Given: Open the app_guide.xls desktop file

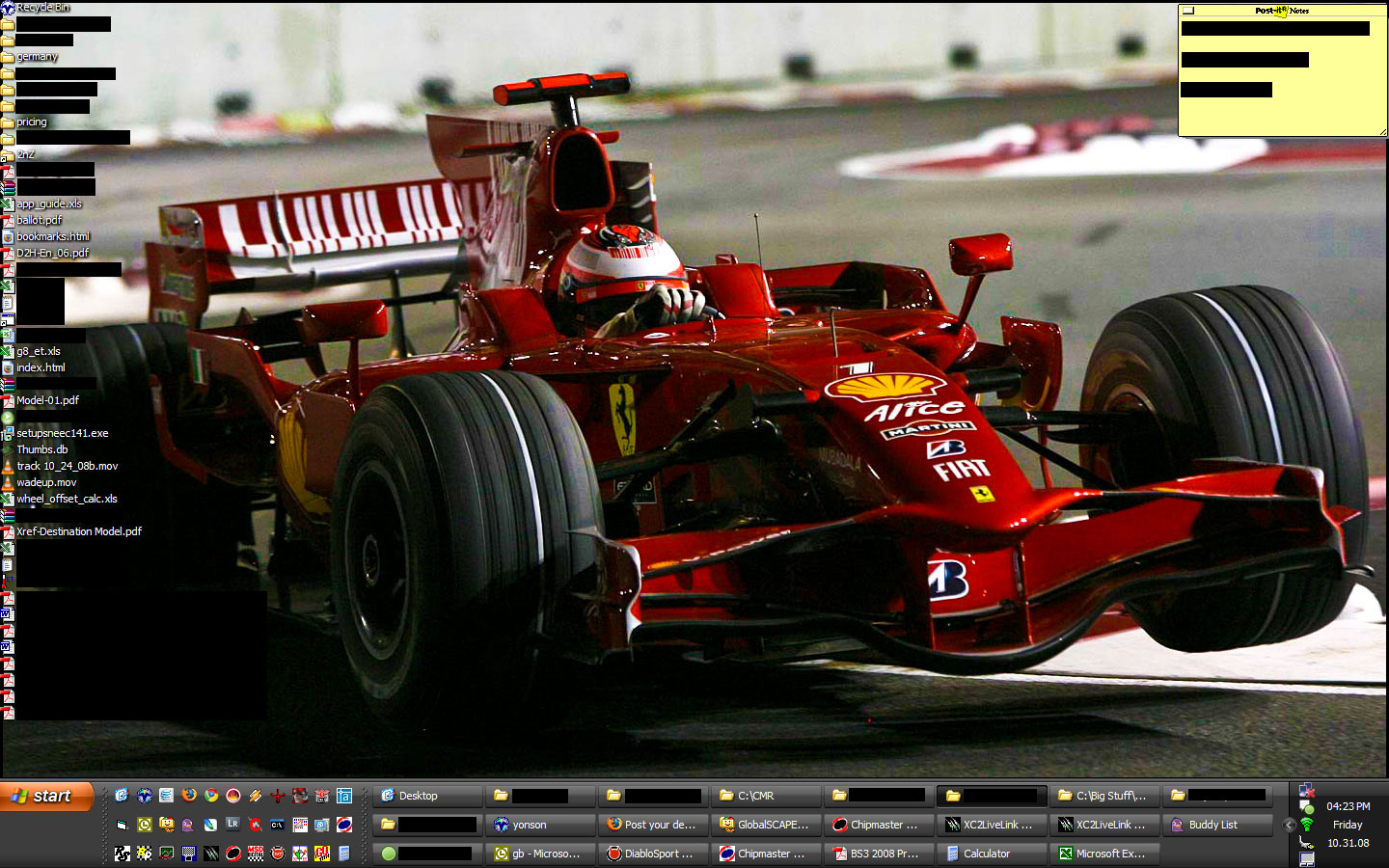Looking at the screenshot, I should tap(41, 204).
